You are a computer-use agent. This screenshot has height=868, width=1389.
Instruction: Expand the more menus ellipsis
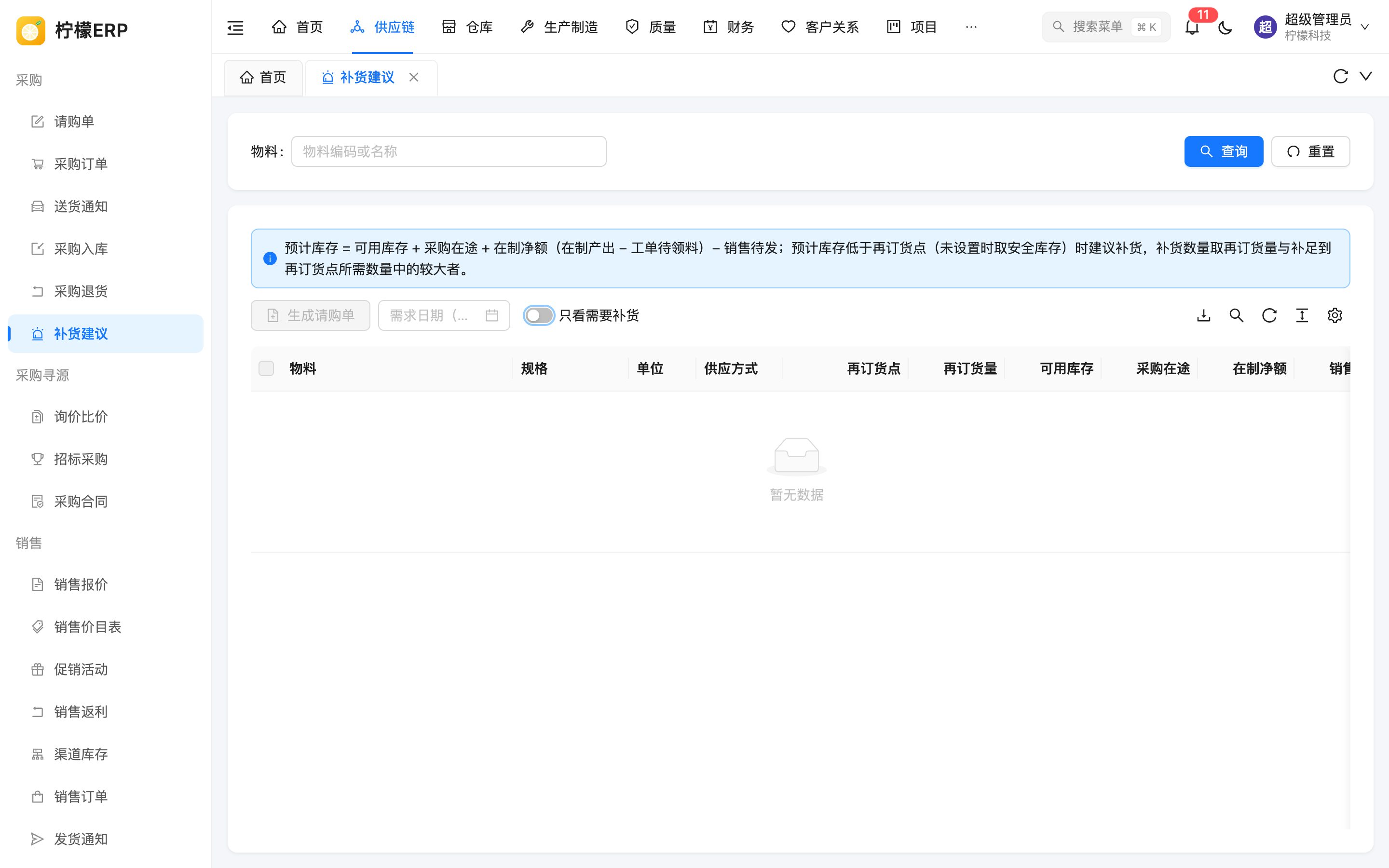pyautogui.click(x=971, y=27)
